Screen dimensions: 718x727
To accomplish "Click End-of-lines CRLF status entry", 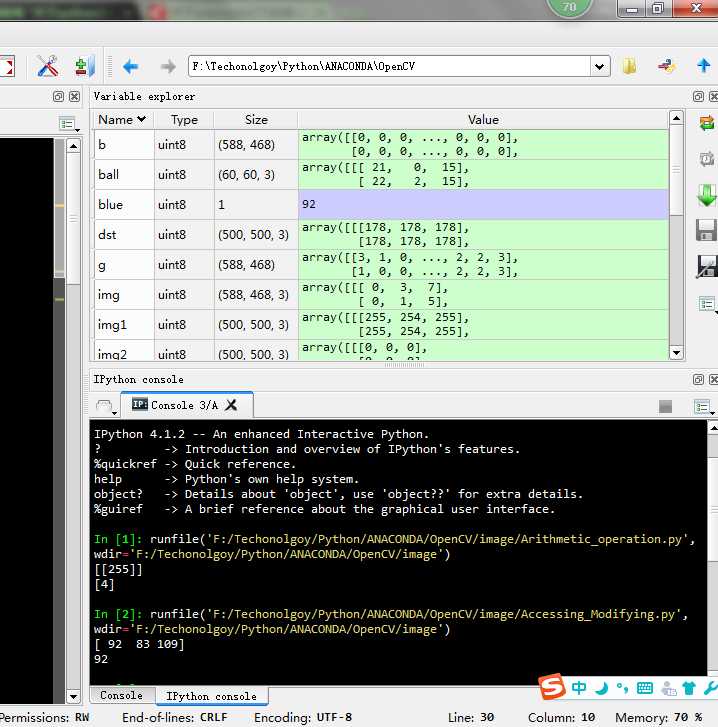I will pyautogui.click(x=175, y=718).
